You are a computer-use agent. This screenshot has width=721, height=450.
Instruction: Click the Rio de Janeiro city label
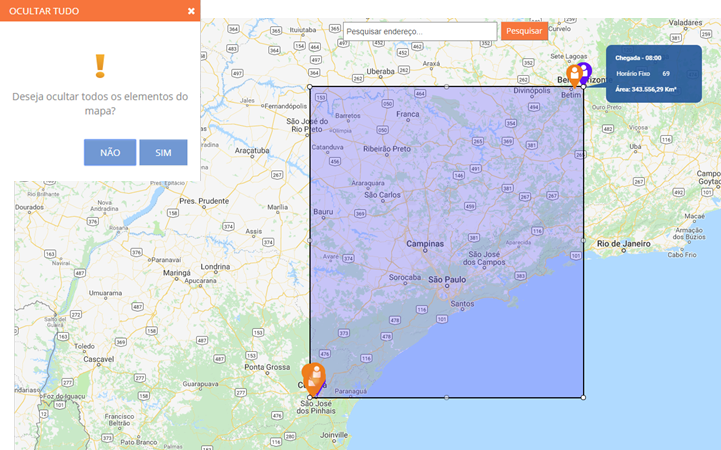(624, 244)
